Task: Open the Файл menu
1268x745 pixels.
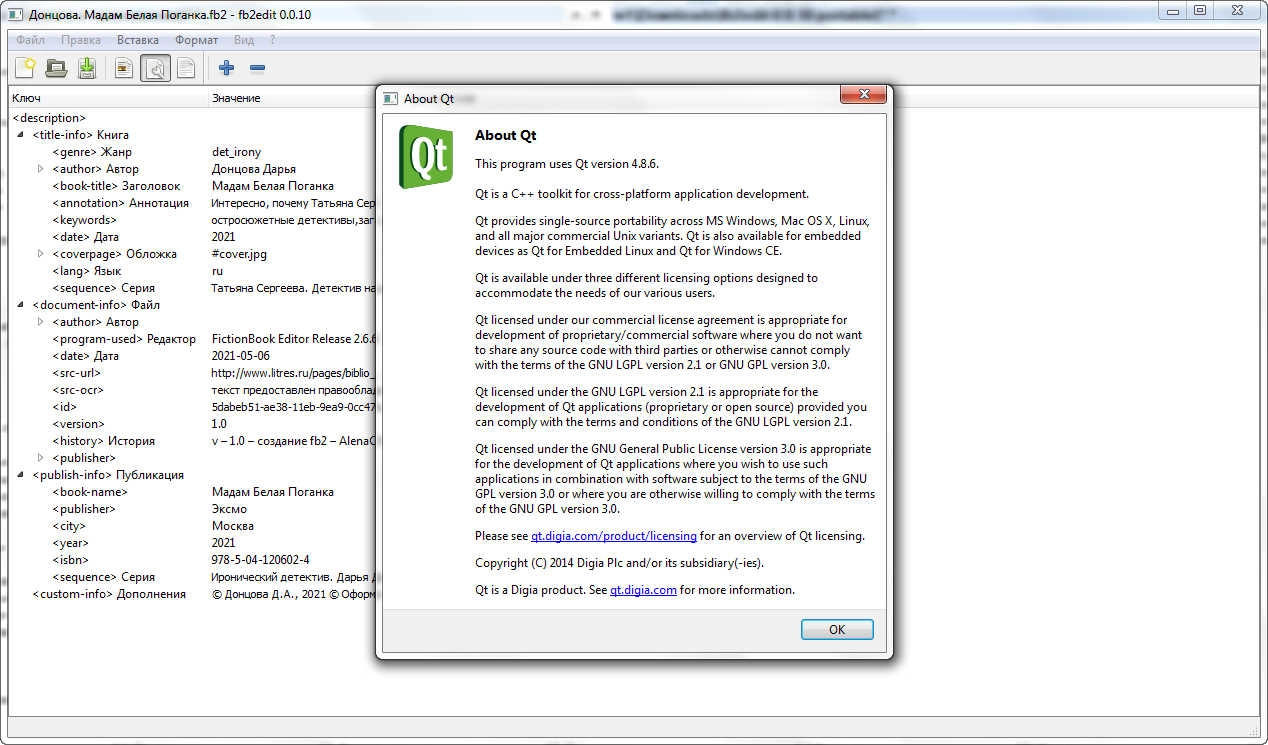Action: [30, 40]
